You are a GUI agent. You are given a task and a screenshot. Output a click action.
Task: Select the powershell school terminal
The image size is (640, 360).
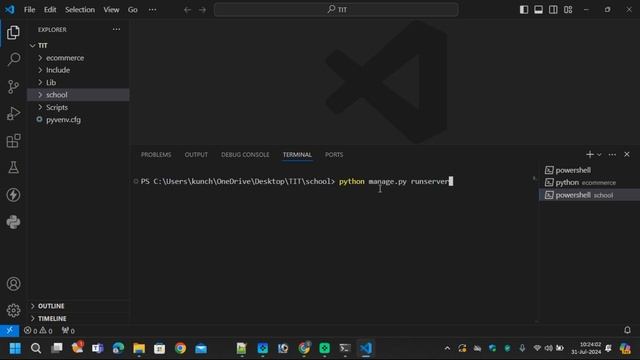[589, 195]
